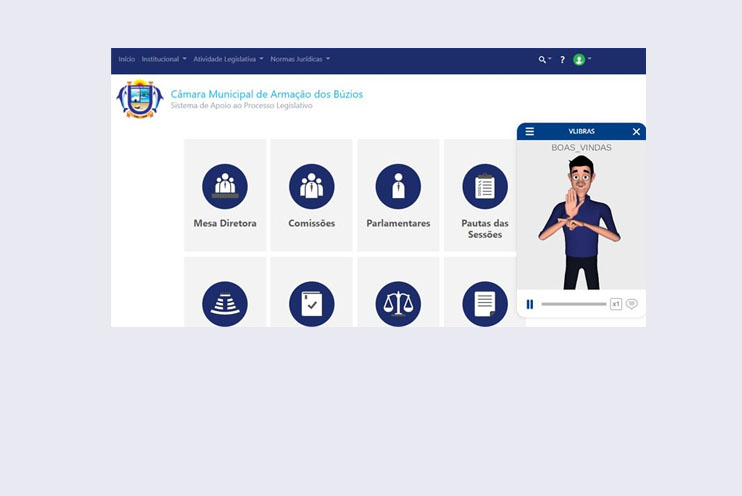The height and width of the screenshot is (496, 742).
Task: Open the Mesa Diretora icon
Action: pyautogui.click(x=225, y=186)
